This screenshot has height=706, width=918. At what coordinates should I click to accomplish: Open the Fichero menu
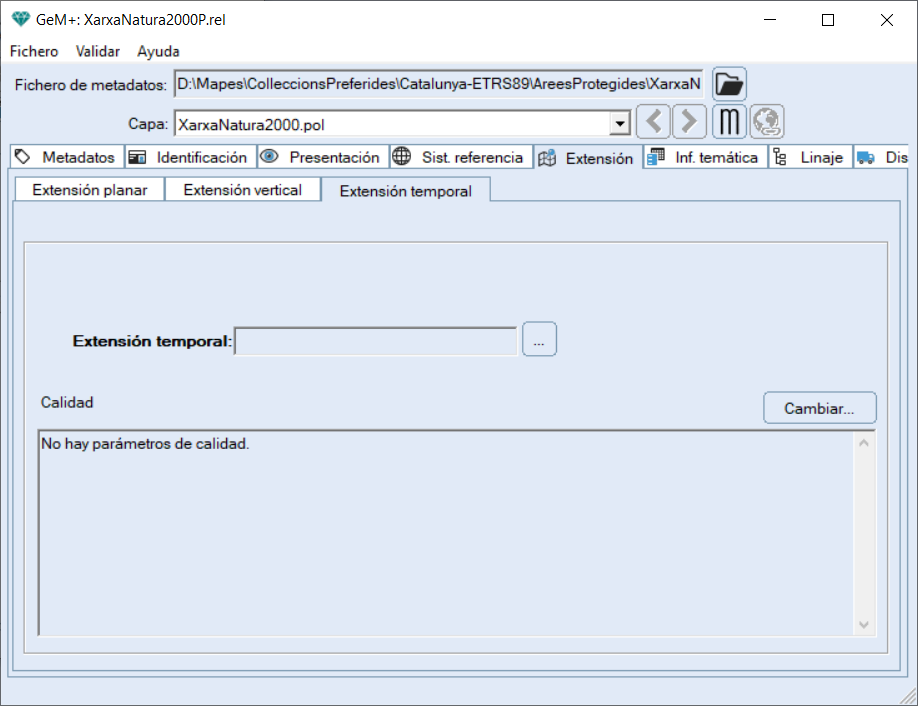(x=34, y=51)
